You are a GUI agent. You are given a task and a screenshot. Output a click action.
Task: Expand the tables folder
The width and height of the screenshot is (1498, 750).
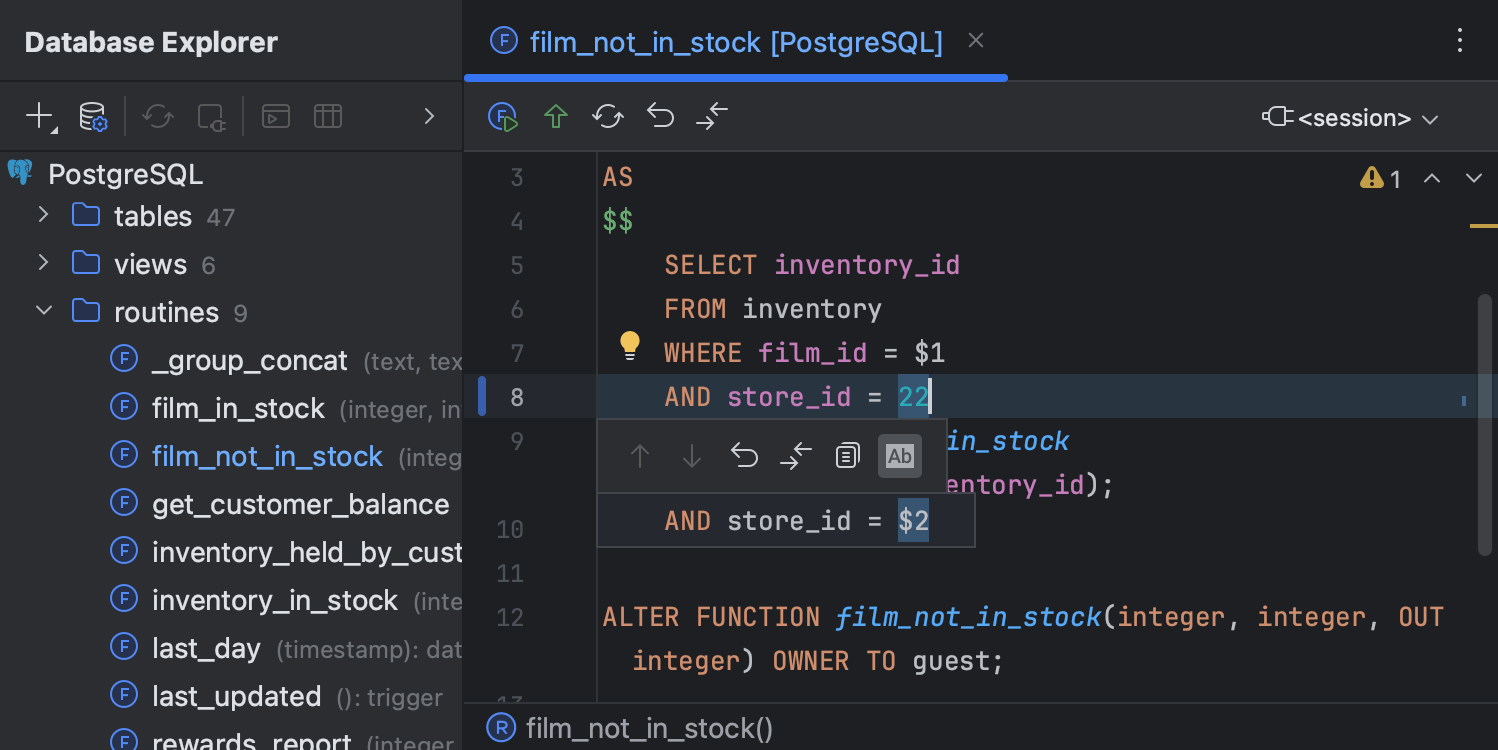tap(43, 215)
